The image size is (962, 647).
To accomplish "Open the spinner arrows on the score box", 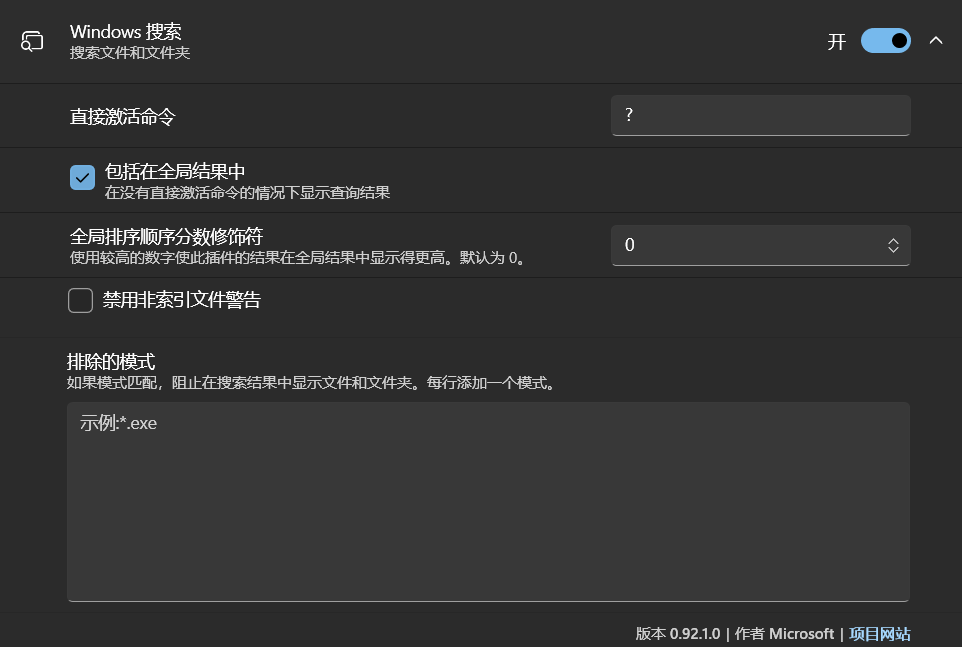I will click(893, 246).
